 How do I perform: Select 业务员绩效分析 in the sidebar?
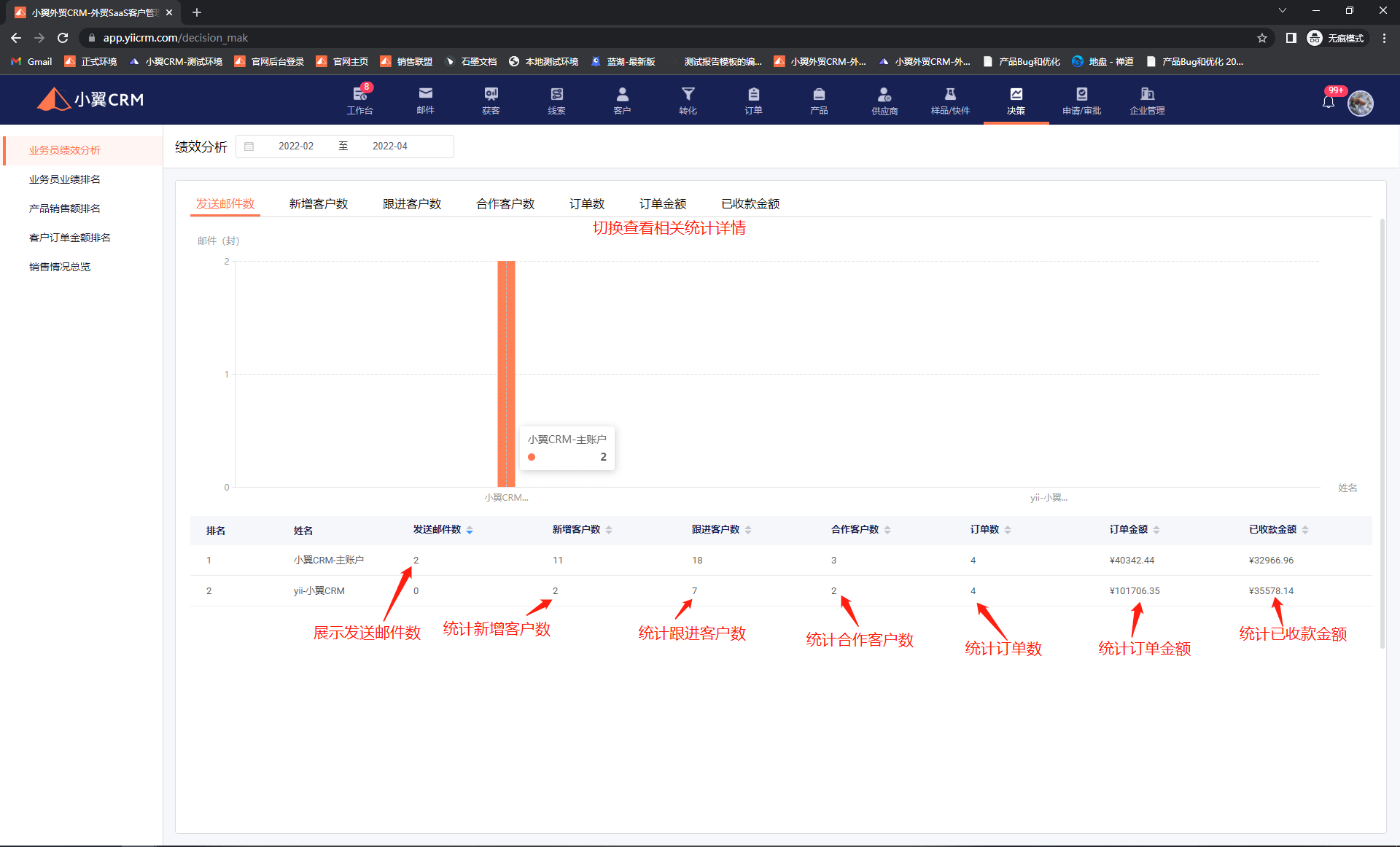click(x=83, y=150)
